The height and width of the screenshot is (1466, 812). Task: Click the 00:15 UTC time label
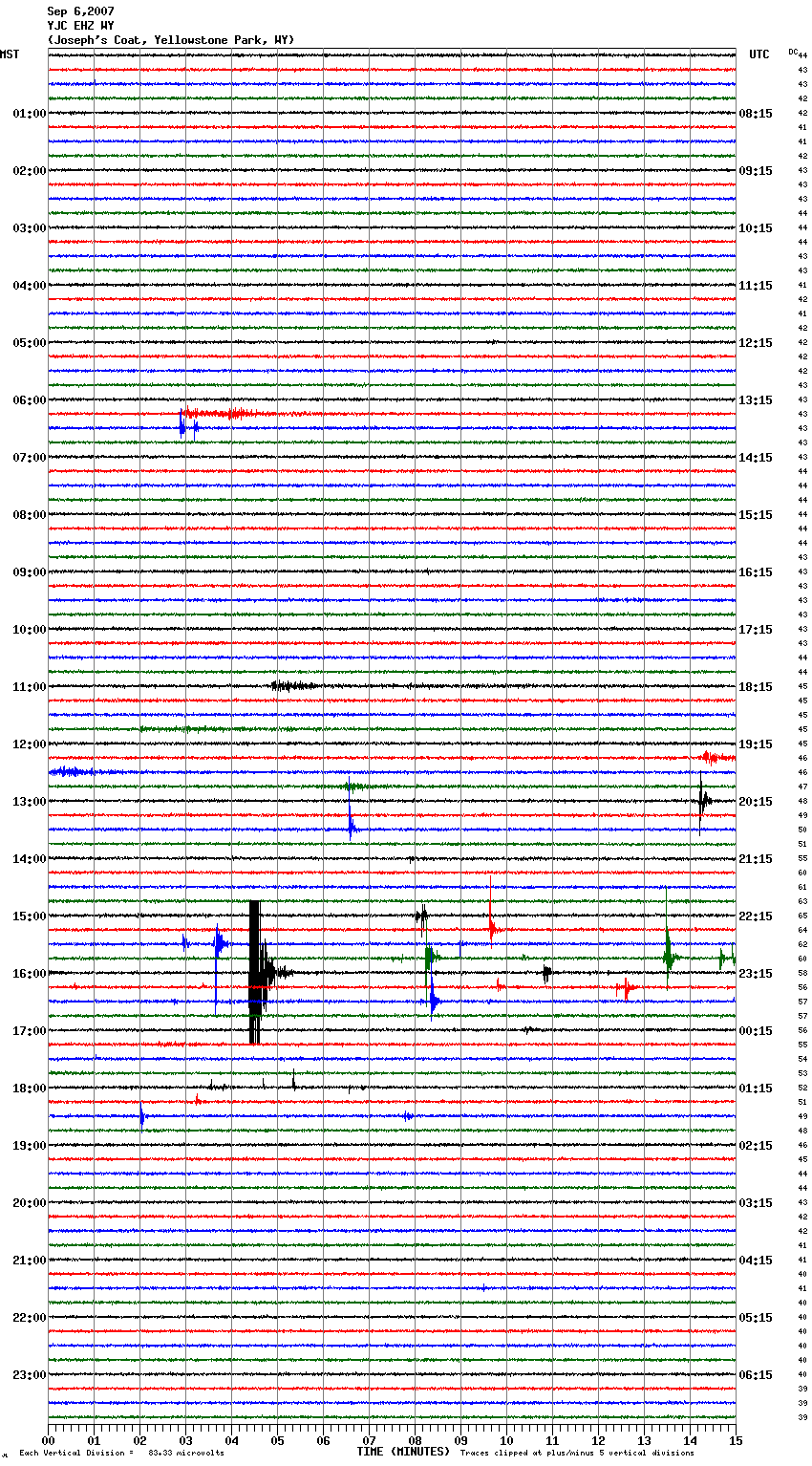pos(756,1031)
